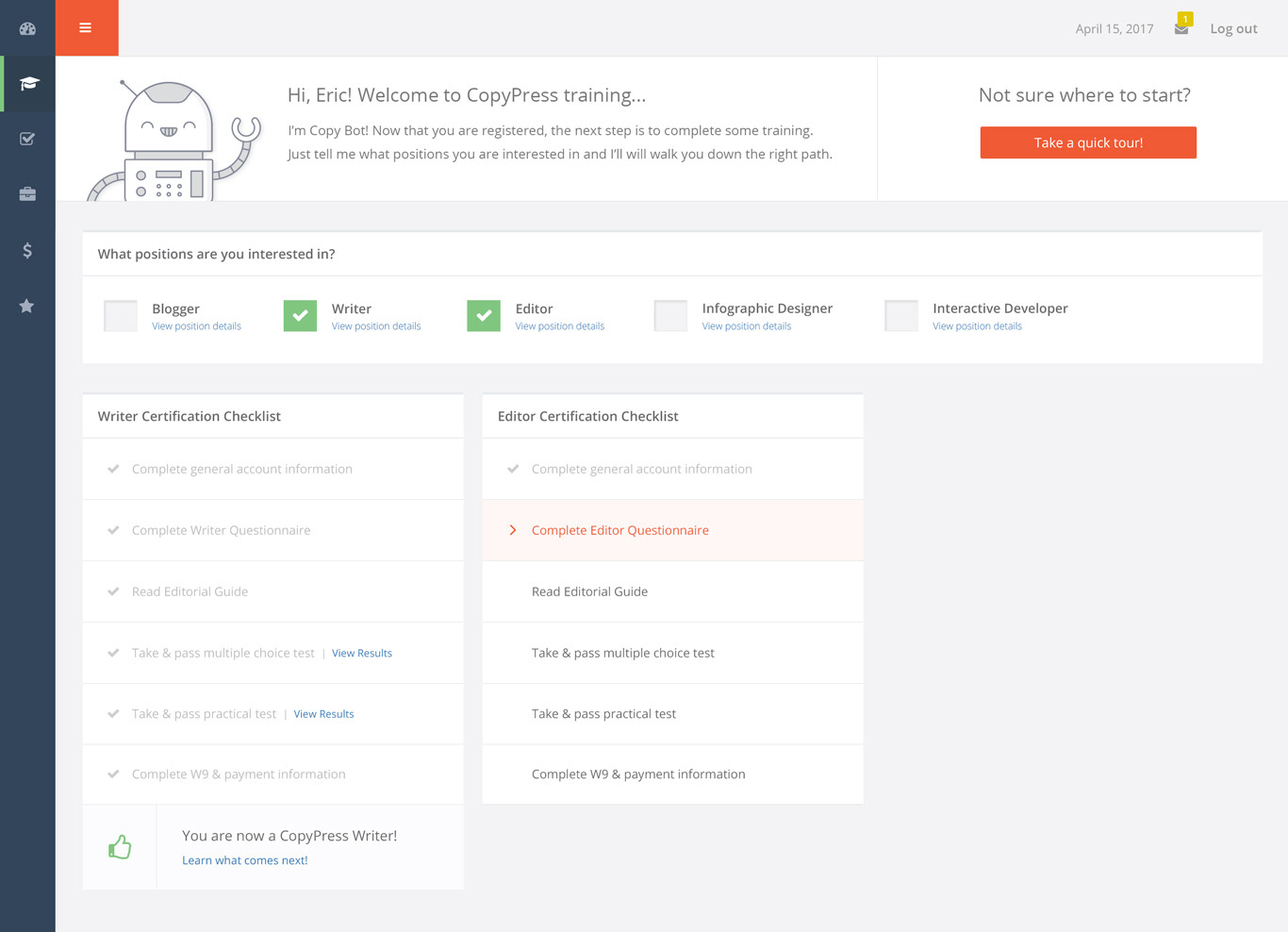Toggle the orange hamburger menu button

pos(86,28)
